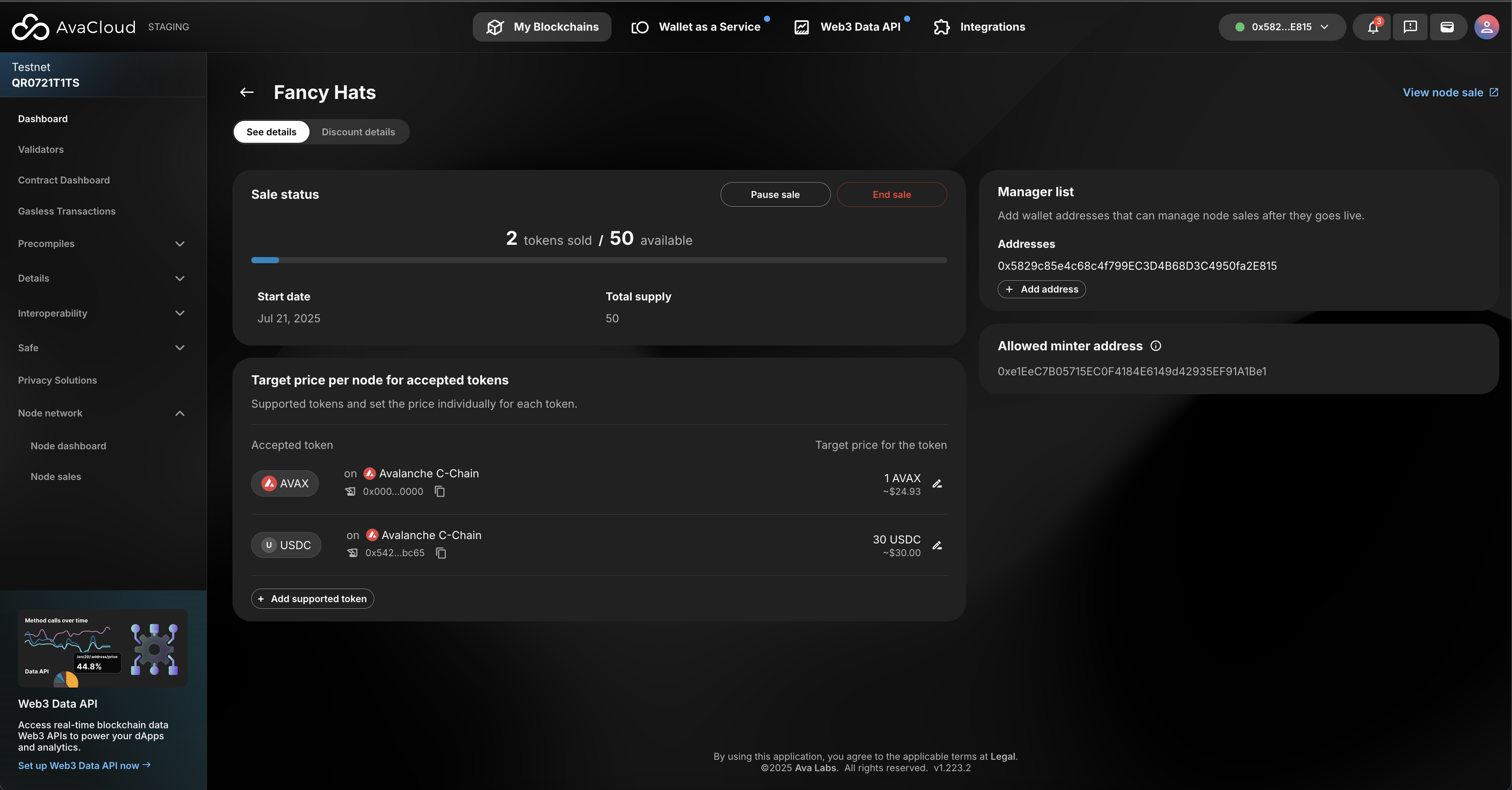The width and height of the screenshot is (1512, 790).
Task: Switch to the Discount details view
Action: click(x=358, y=132)
